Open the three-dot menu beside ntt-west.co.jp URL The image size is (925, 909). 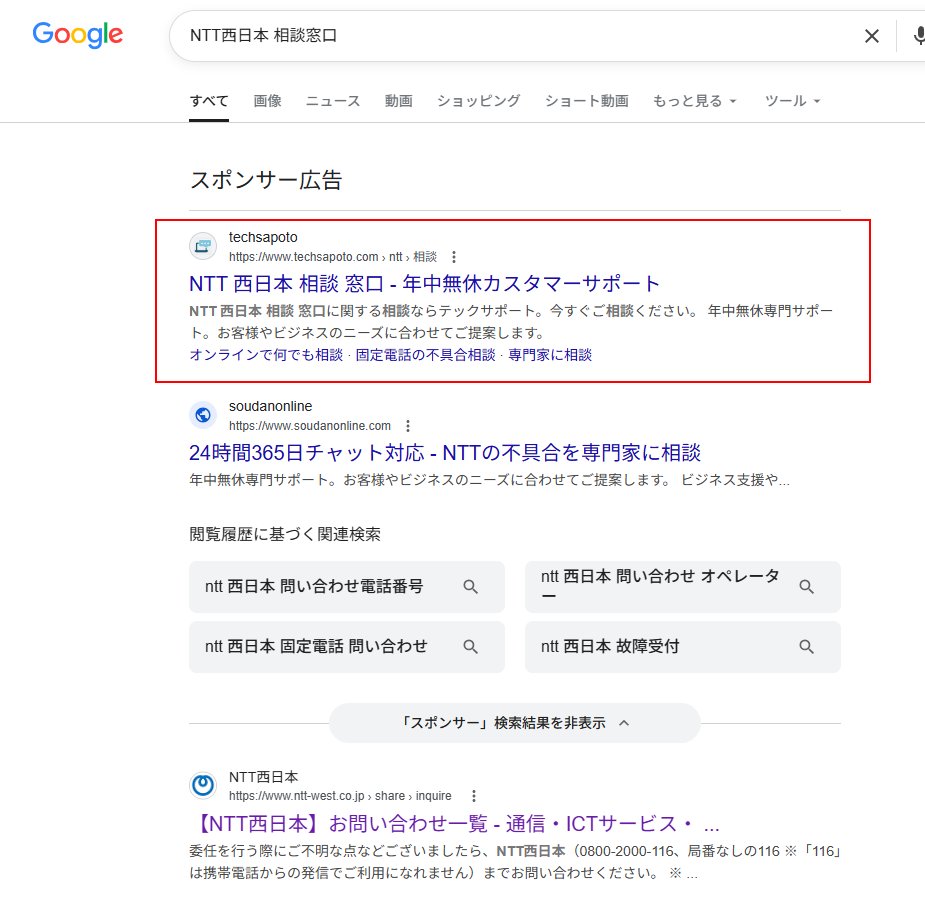pos(474,796)
